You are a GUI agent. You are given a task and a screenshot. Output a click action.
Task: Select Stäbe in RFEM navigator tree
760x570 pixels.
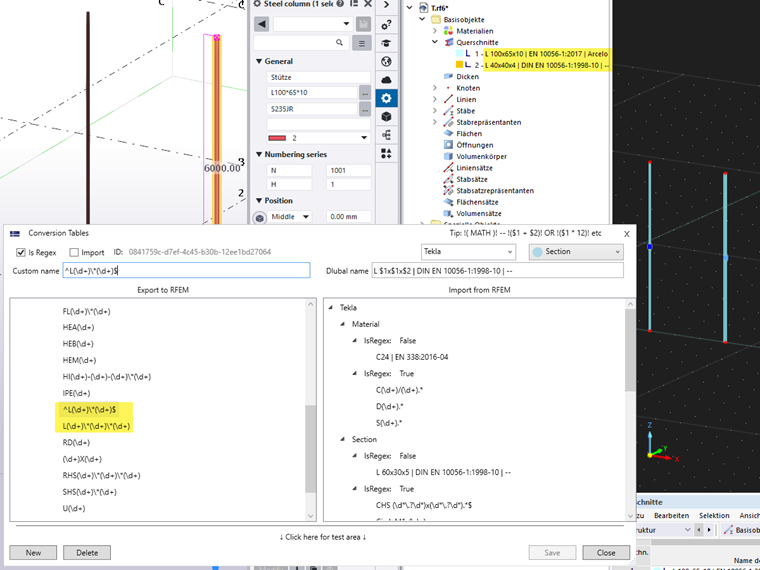click(465, 111)
